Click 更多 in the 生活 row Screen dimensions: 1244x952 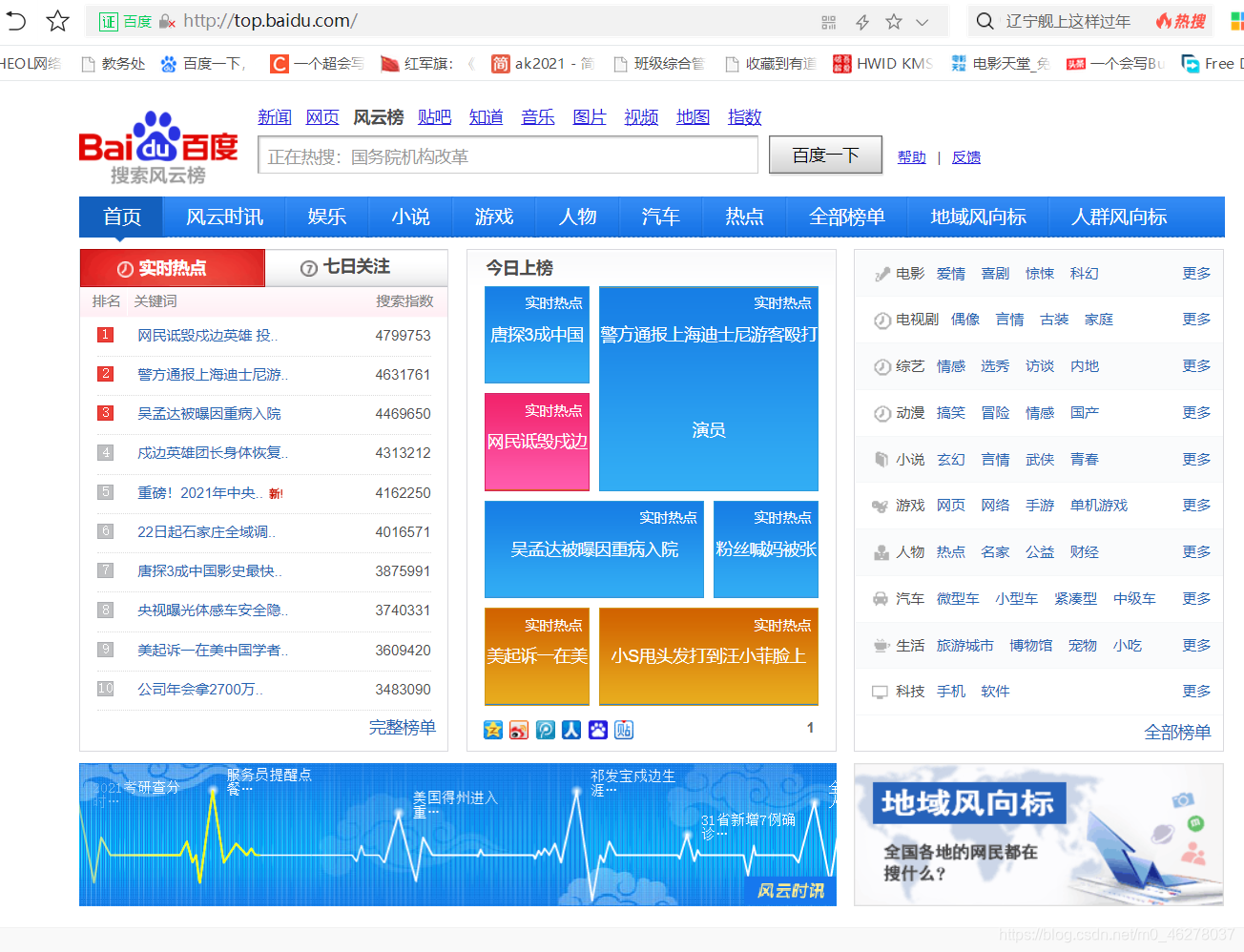(x=1196, y=646)
